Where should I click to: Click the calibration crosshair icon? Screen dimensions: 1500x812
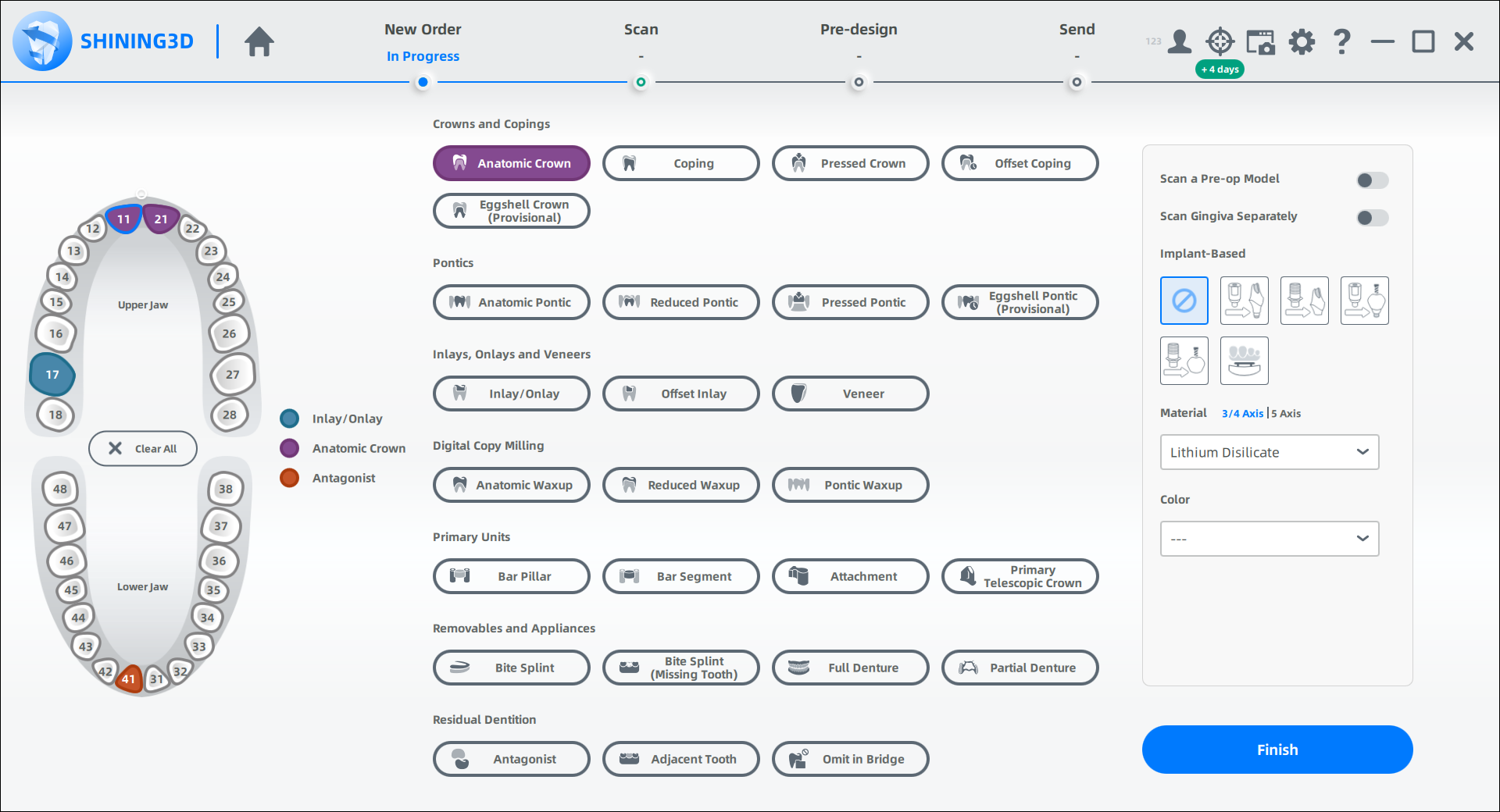(x=1220, y=41)
